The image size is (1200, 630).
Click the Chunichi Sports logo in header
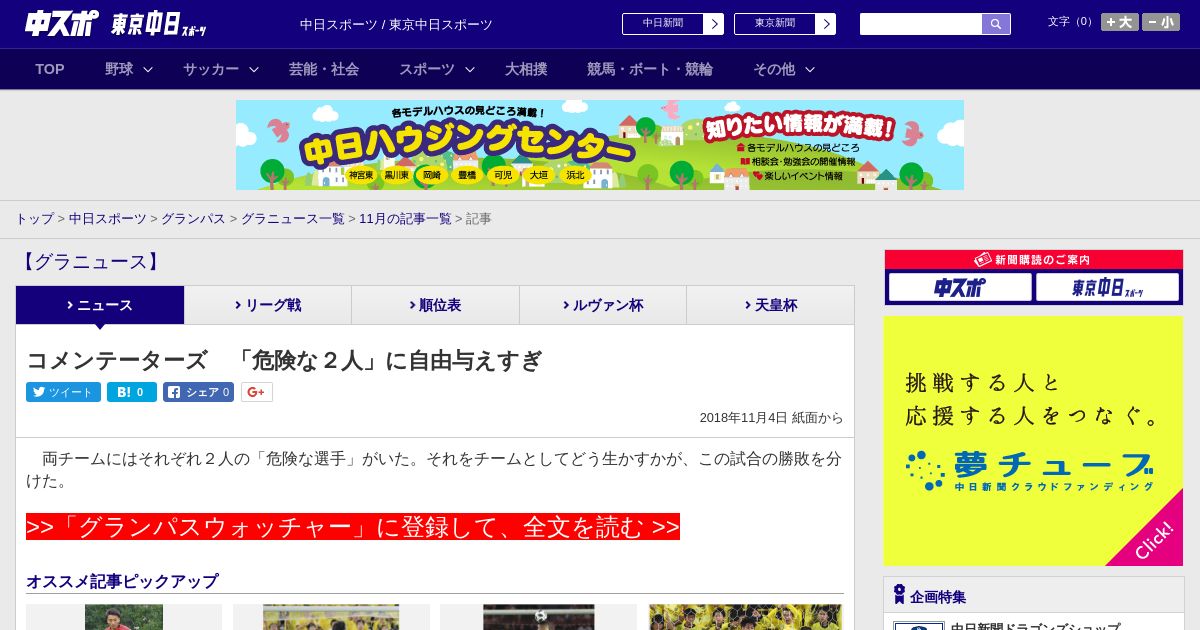61,23
